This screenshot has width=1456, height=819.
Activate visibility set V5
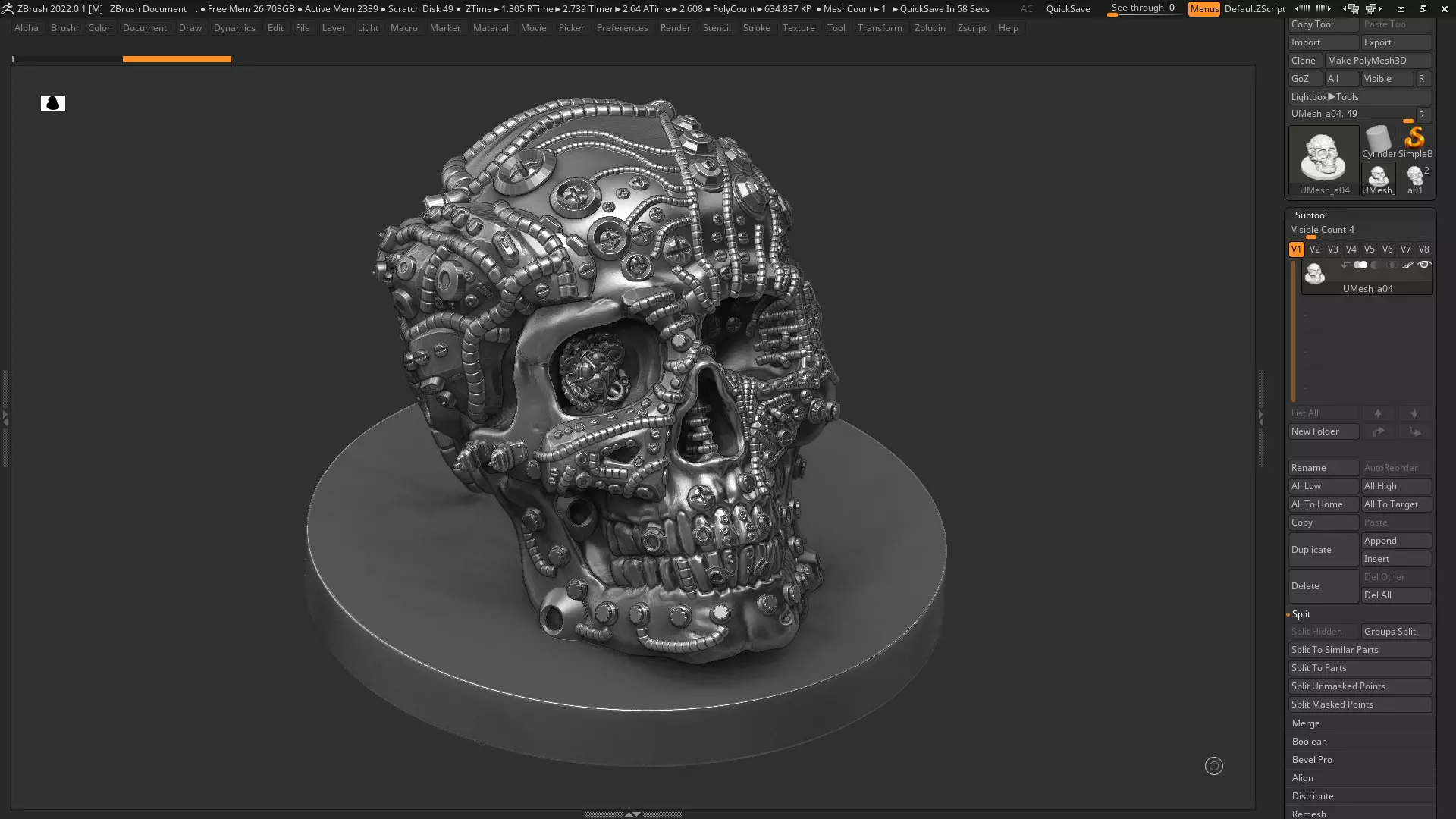point(1369,249)
